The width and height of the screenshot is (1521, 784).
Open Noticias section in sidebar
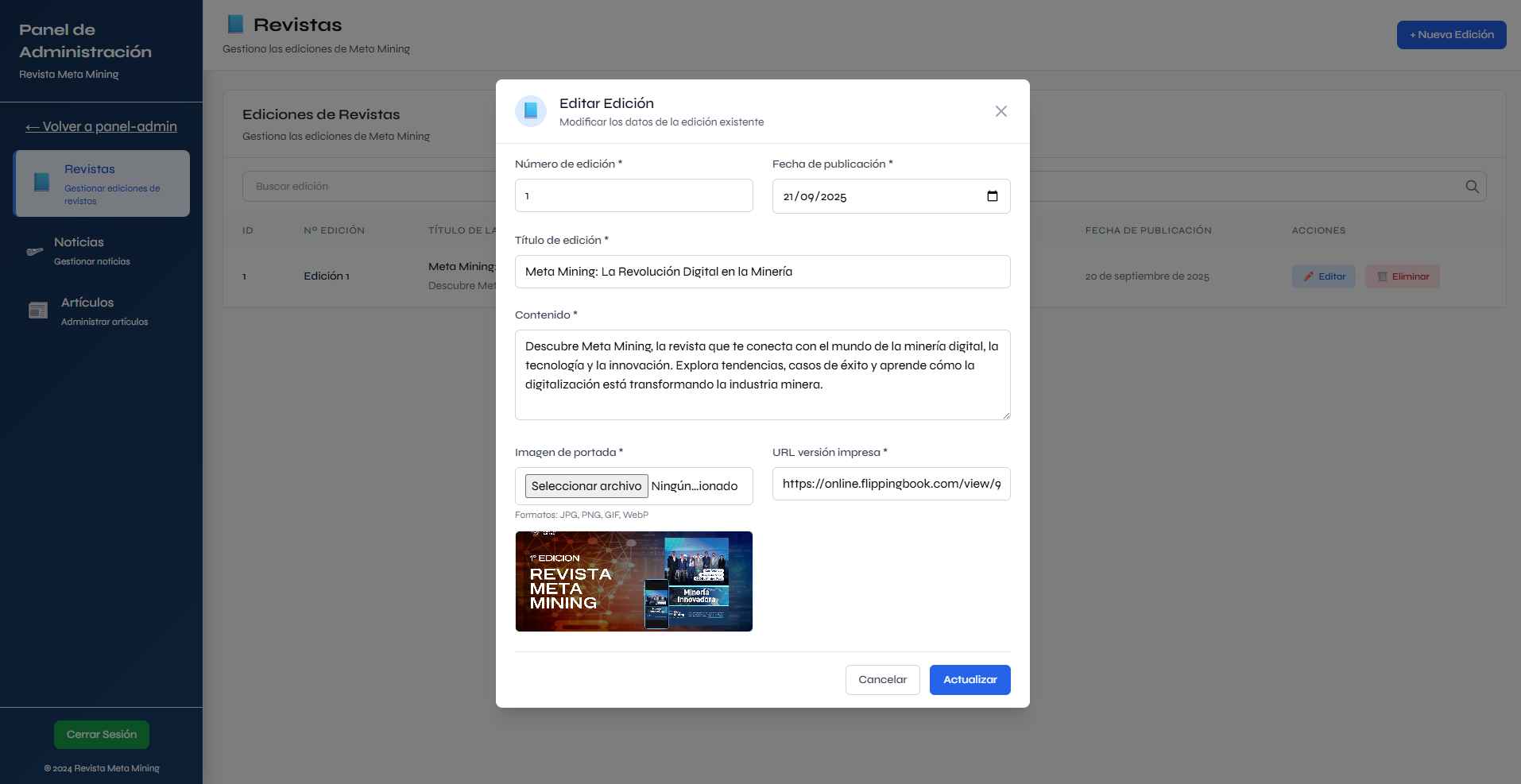point(102,251)
